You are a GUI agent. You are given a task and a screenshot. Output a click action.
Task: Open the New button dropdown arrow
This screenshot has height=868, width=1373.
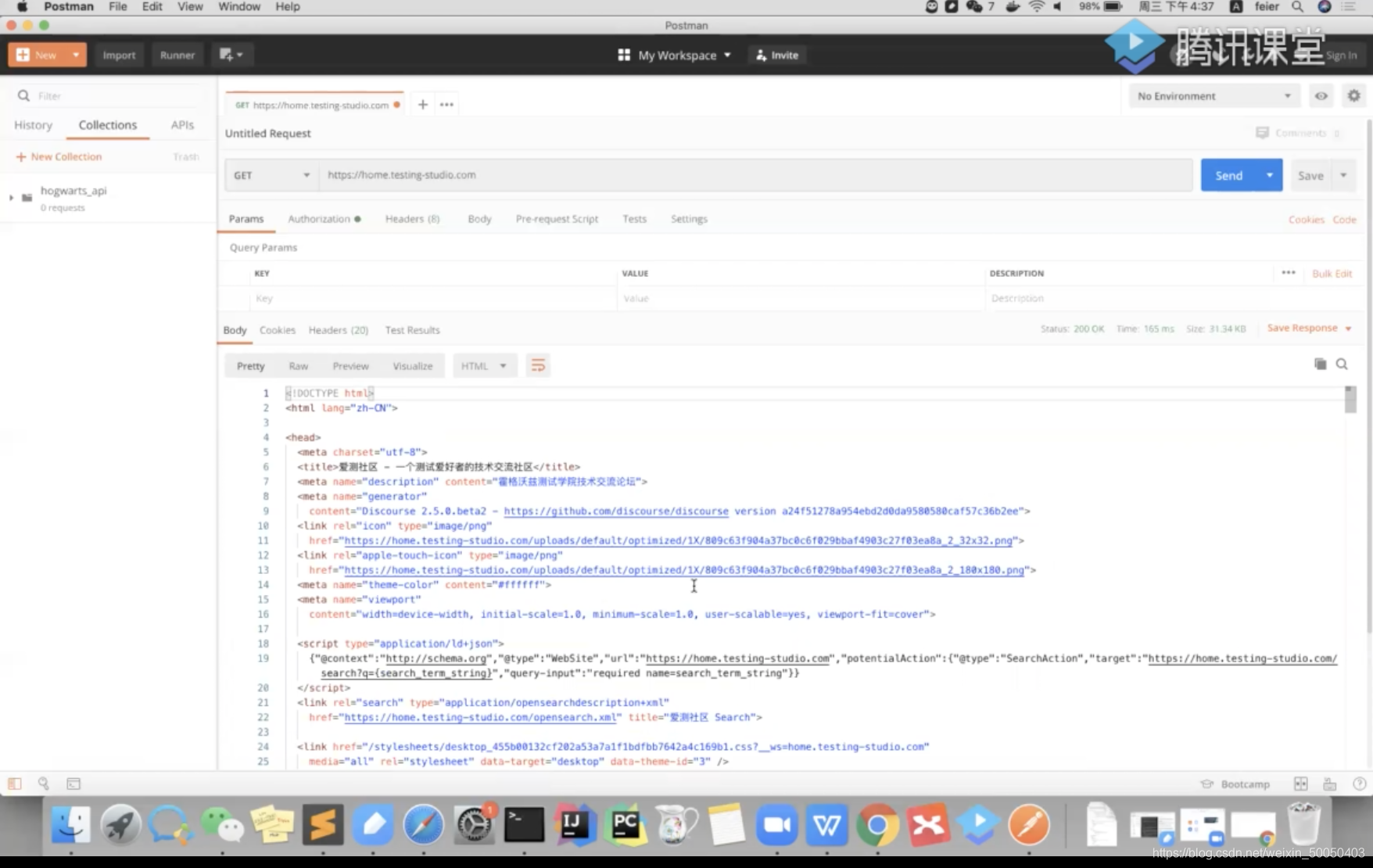click(76, 55)
